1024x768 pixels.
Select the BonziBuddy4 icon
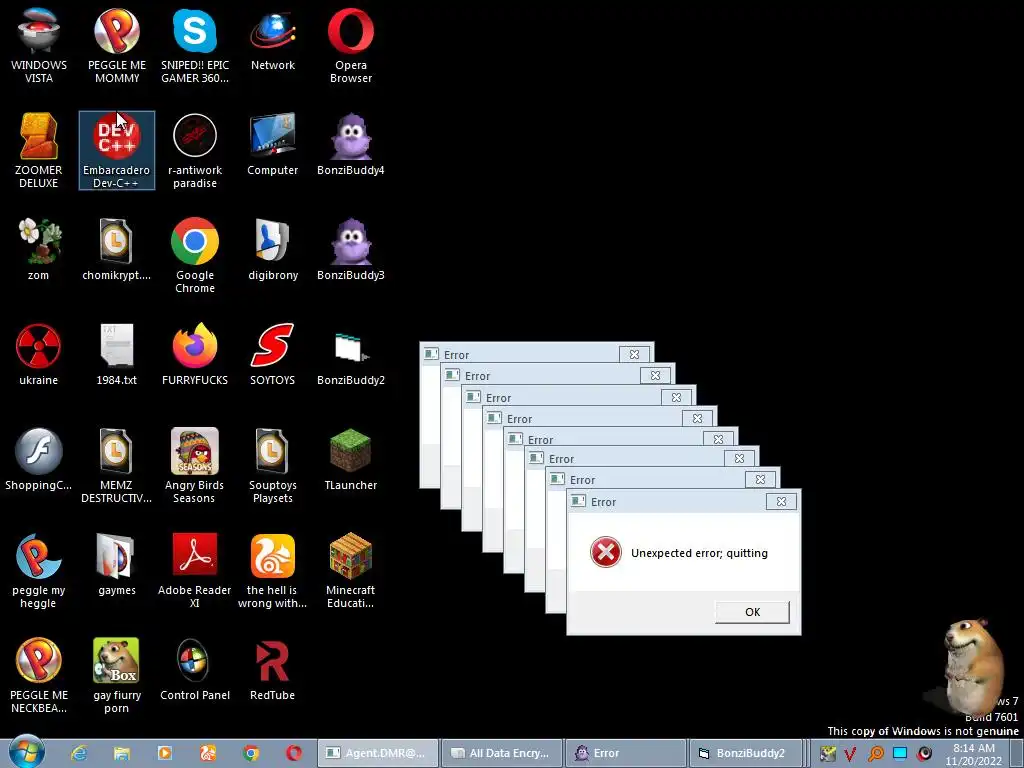point(351,144)
